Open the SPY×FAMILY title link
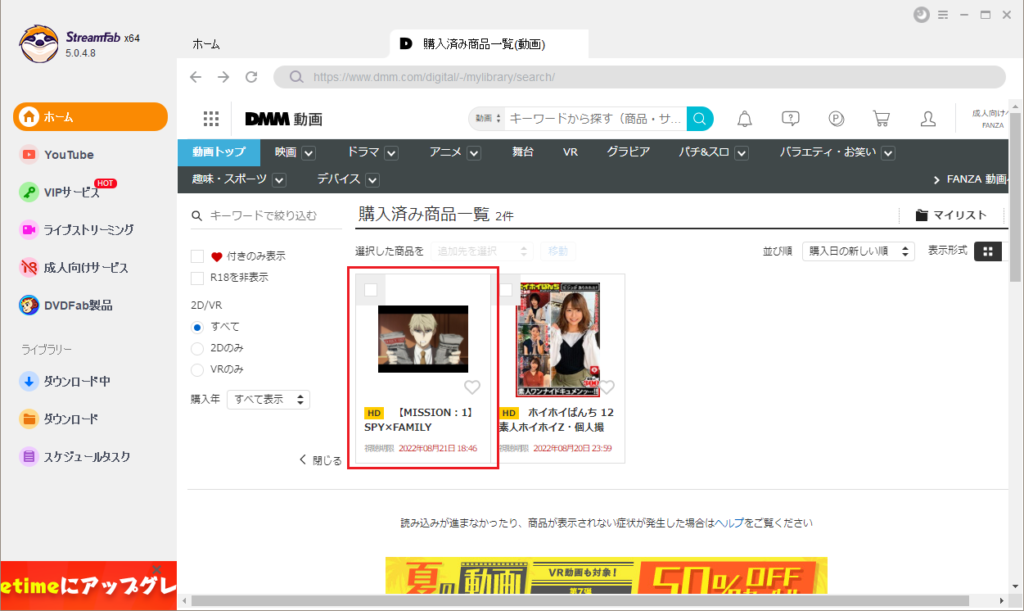 418,420
